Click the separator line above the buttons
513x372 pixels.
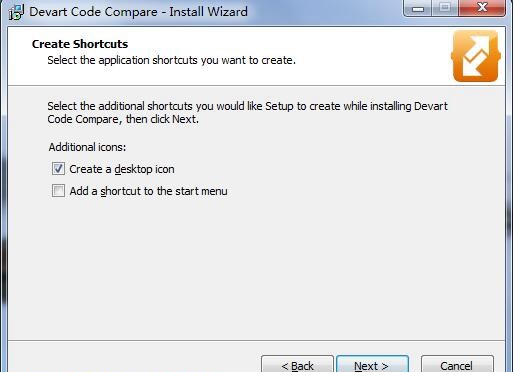[x=256, y=340]
